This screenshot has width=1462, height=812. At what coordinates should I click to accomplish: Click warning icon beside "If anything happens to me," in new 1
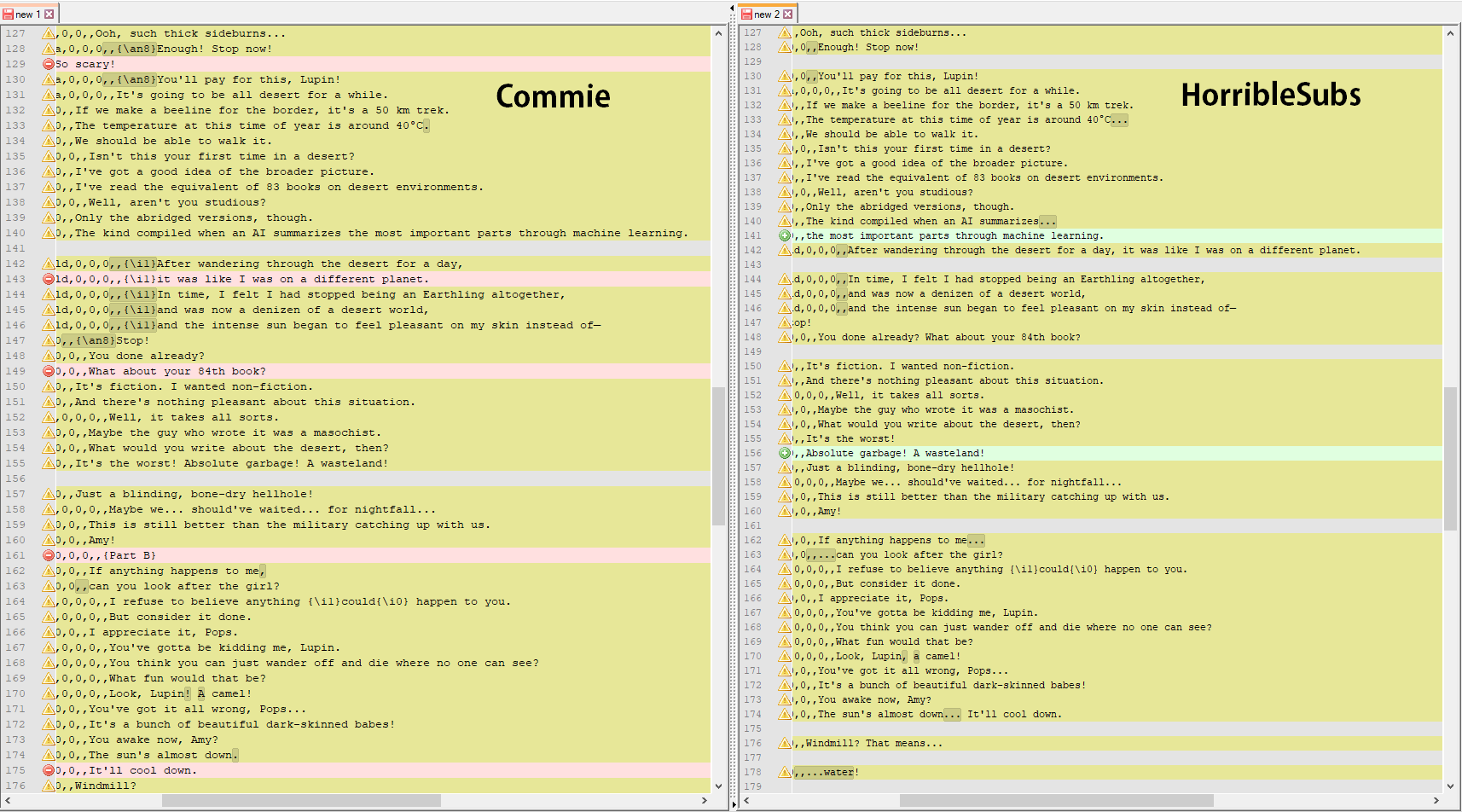[49, 571]
